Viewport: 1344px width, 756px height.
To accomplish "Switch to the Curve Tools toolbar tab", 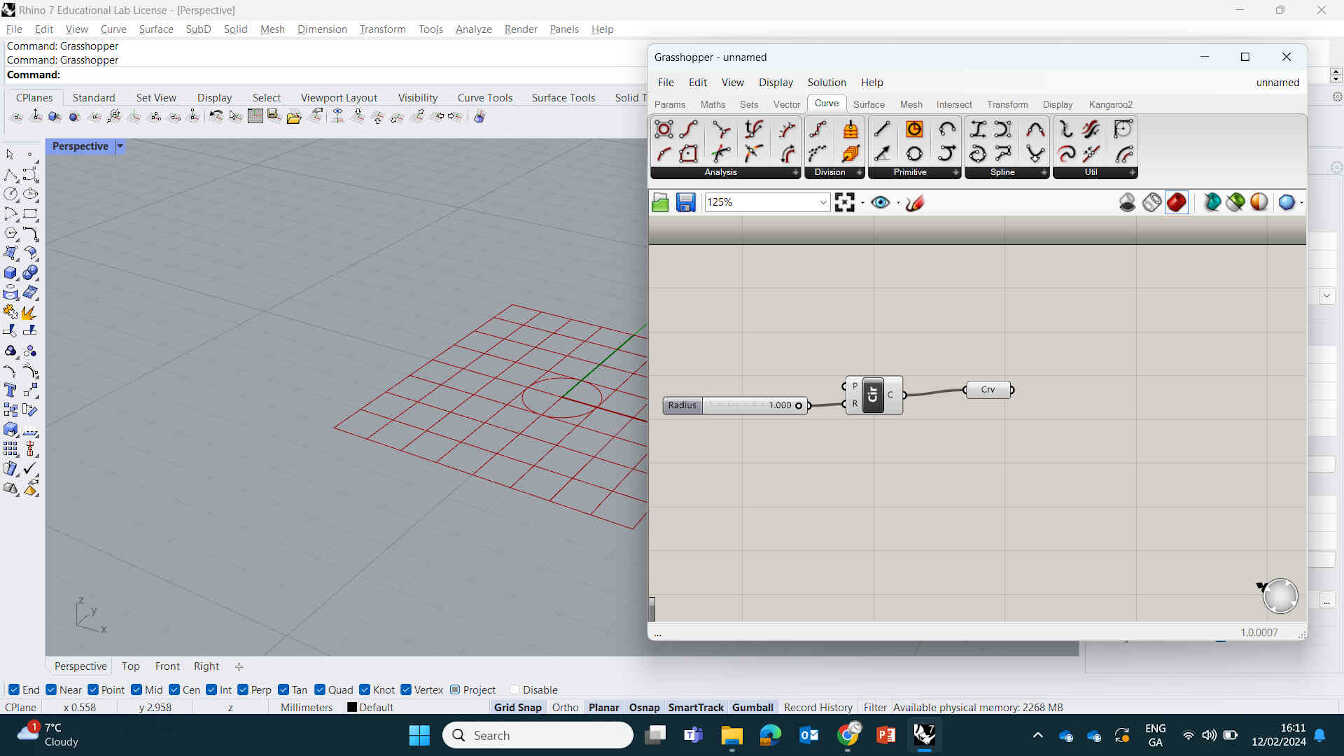I will (485, 97).
